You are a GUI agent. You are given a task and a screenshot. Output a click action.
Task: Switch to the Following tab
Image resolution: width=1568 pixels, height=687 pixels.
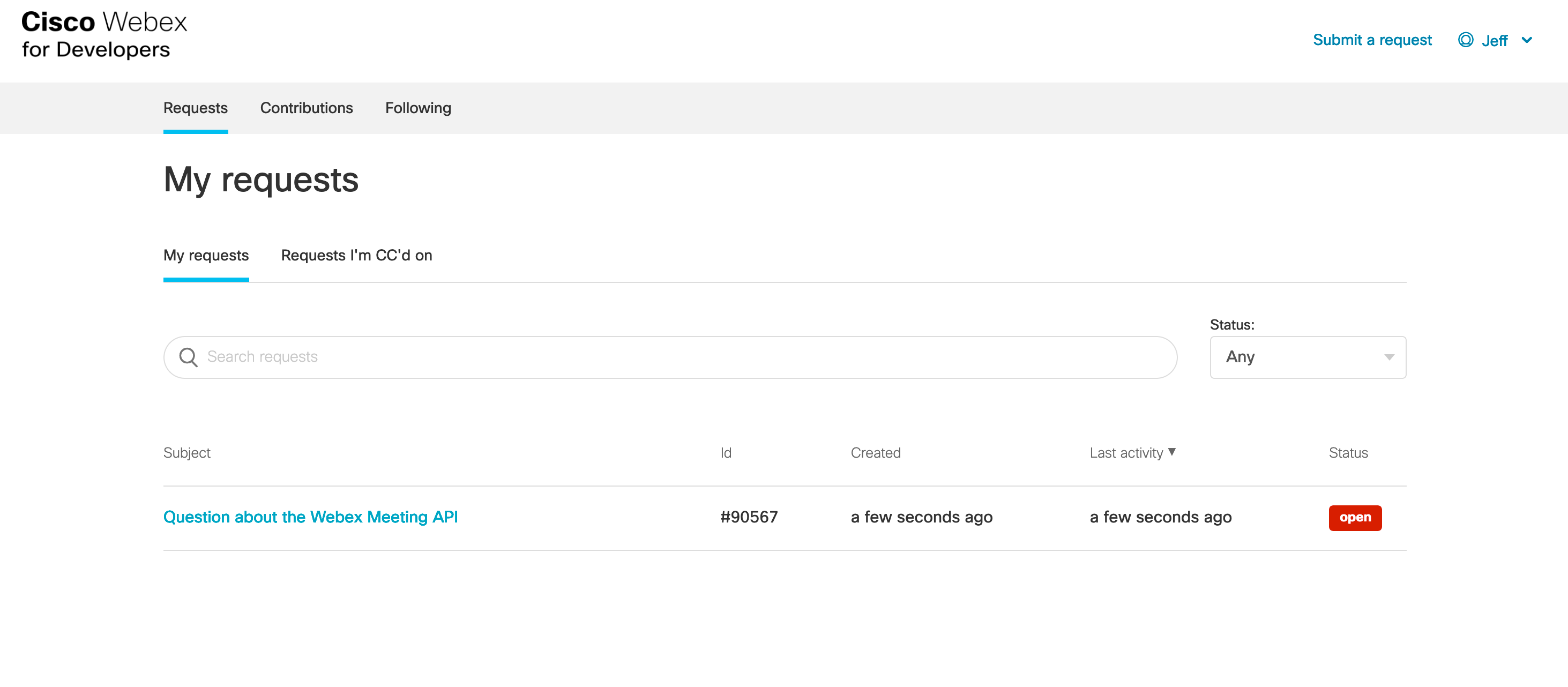pos(417,108)
